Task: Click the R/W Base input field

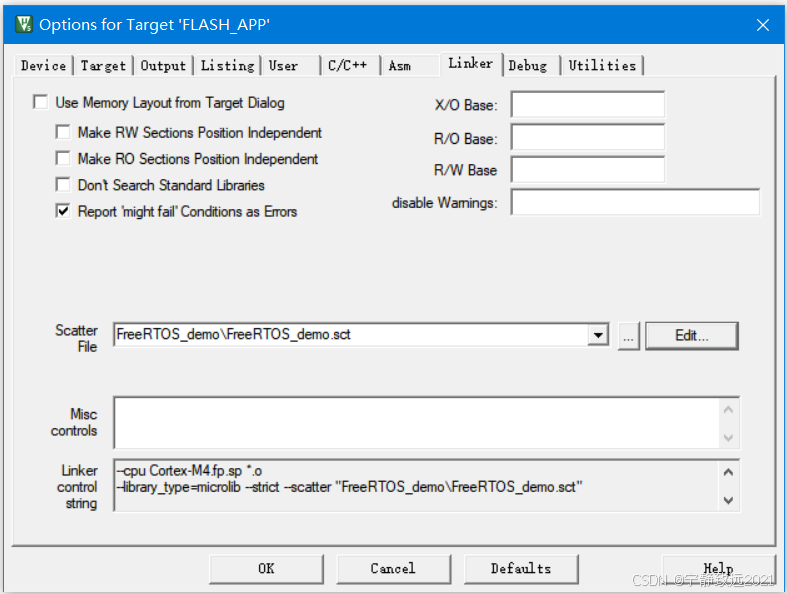Action: (588, 170)
